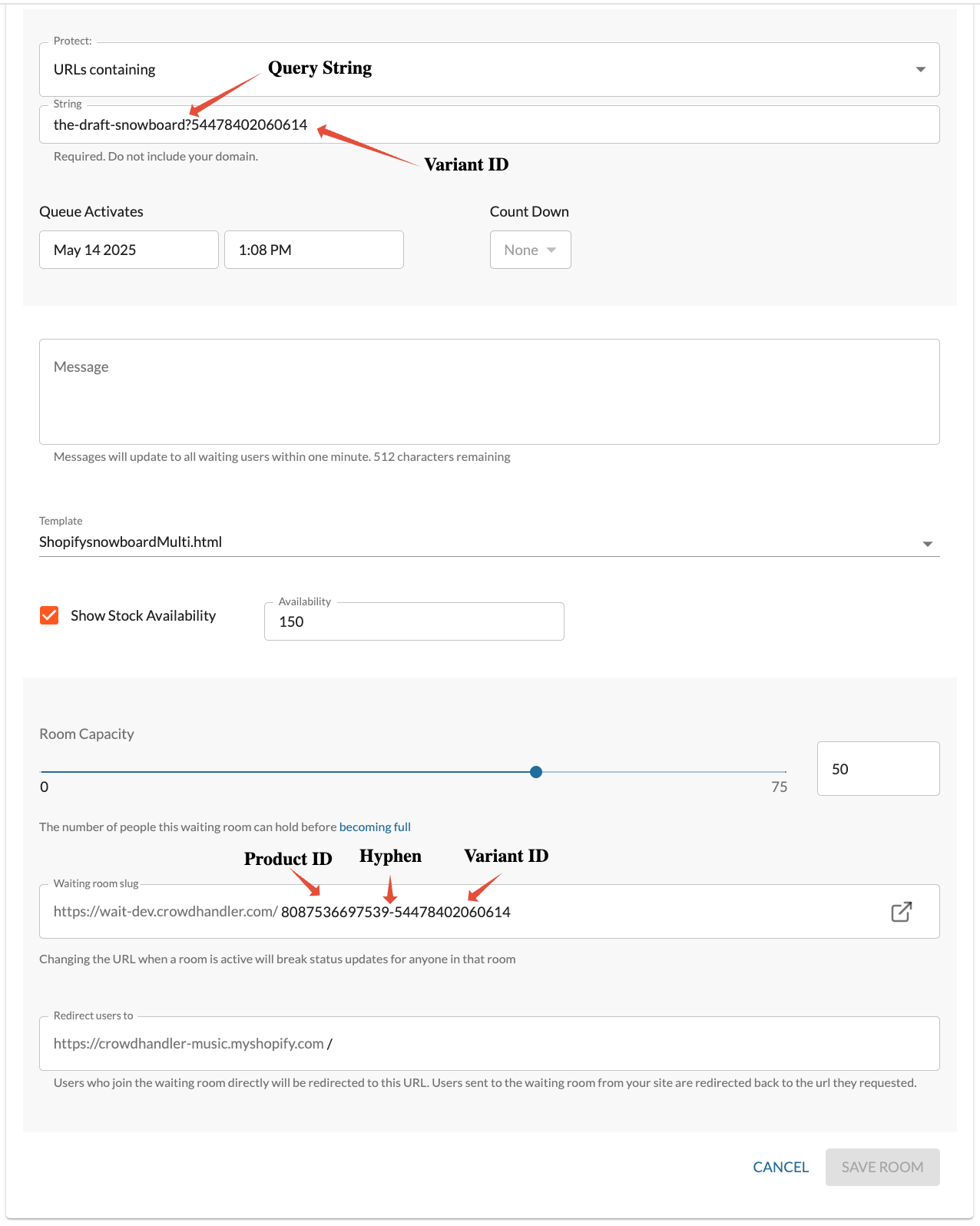980x1226 pixels.
Task: Click the 'Changing the URL when a room is active' warning
Action: (x=277, y=959)
